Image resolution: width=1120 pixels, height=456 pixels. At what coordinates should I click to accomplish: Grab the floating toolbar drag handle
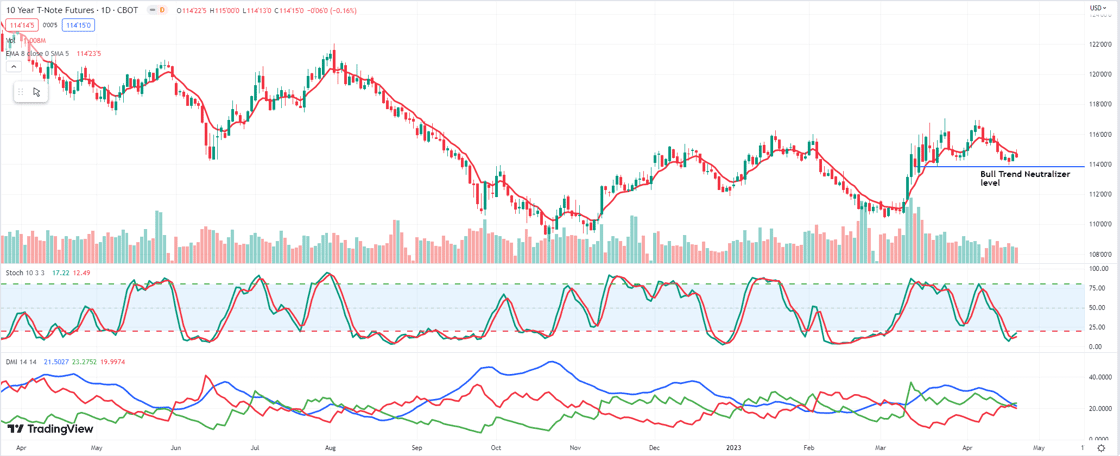(x=21, y=92)
